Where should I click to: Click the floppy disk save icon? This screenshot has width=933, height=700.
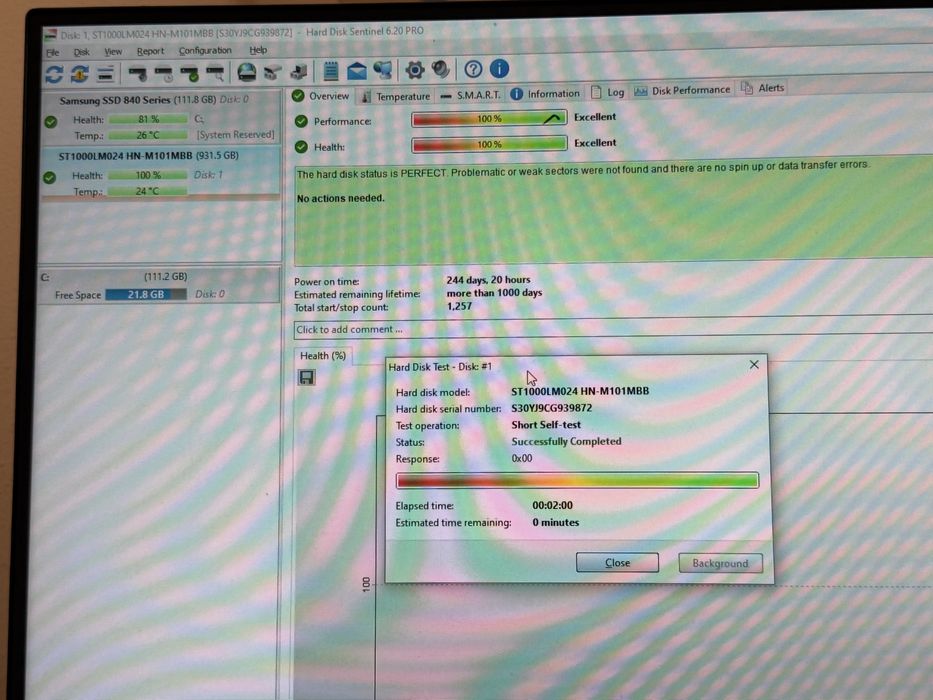click(306, 377)
